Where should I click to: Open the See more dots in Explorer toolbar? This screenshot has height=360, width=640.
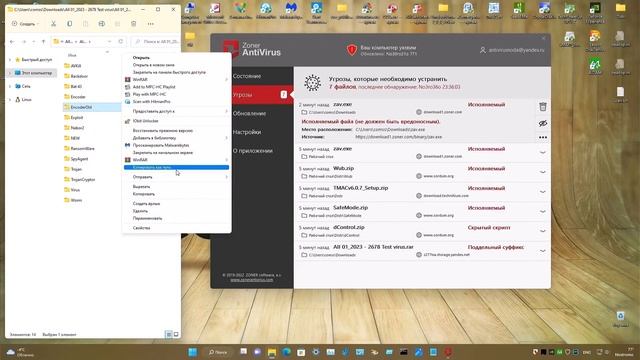(x=151, y=24)
